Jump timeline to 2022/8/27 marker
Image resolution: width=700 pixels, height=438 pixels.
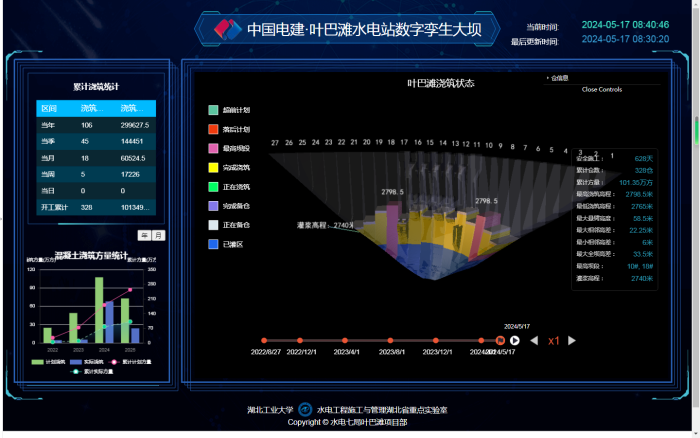pyautogui.click(x=264, y=341)
